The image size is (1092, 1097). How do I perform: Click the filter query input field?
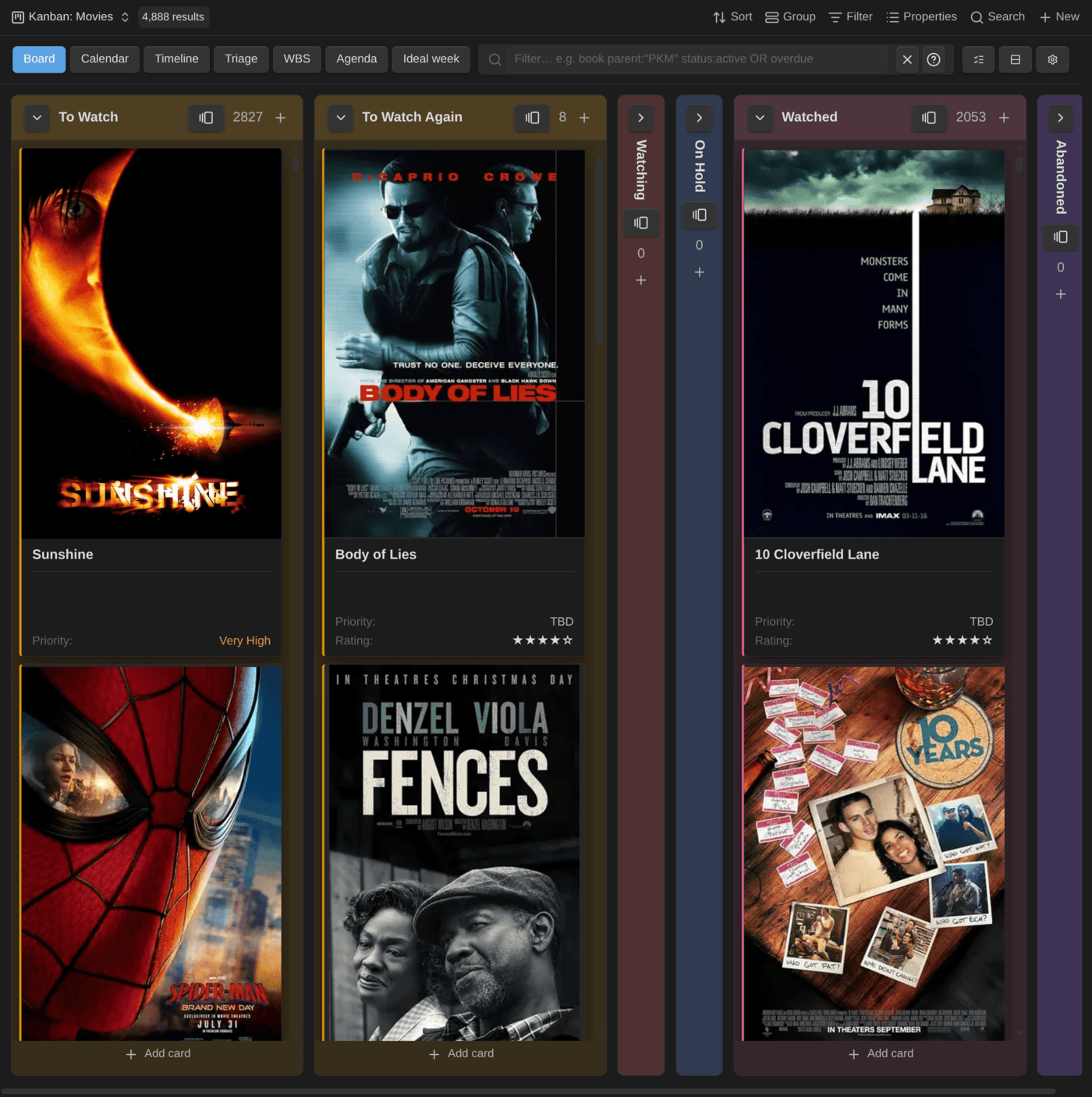pyautogui.click(x=697, y=59)
